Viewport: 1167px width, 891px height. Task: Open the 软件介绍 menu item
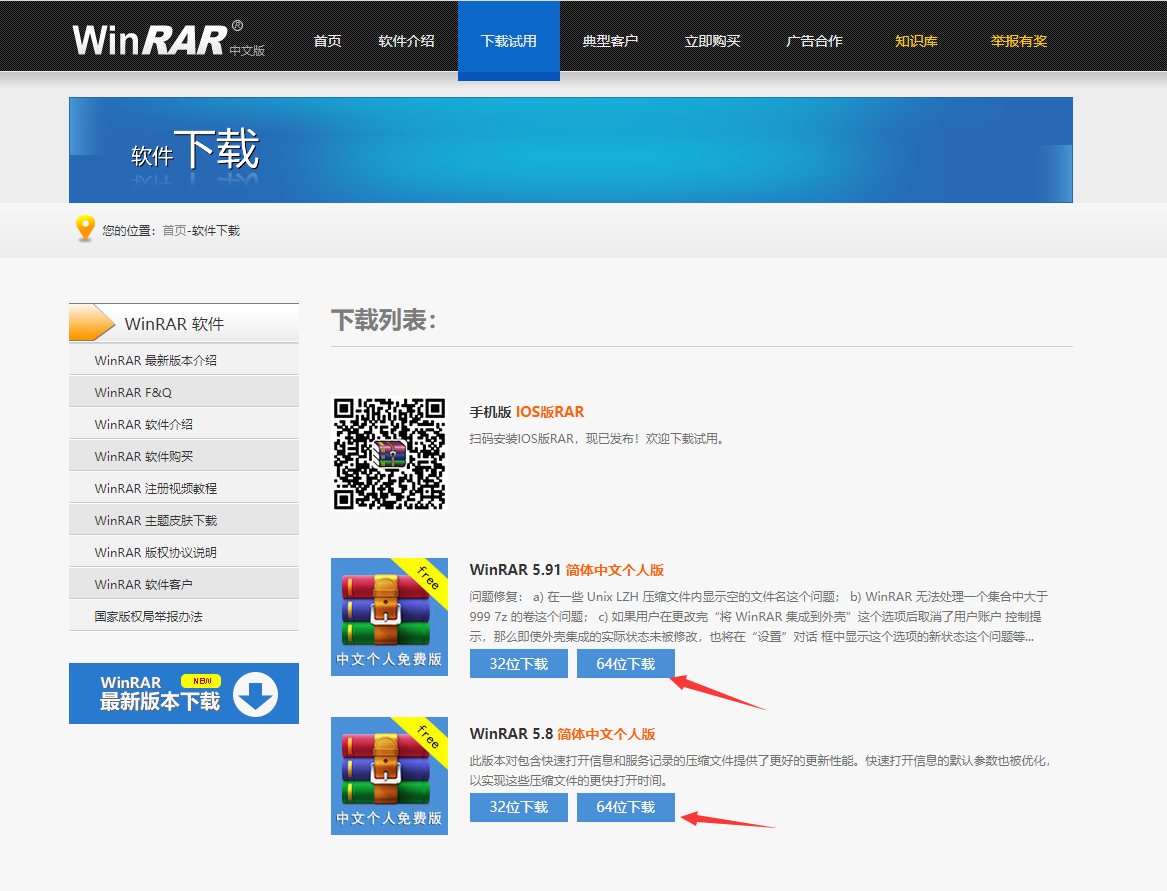[x=406, y=40]
